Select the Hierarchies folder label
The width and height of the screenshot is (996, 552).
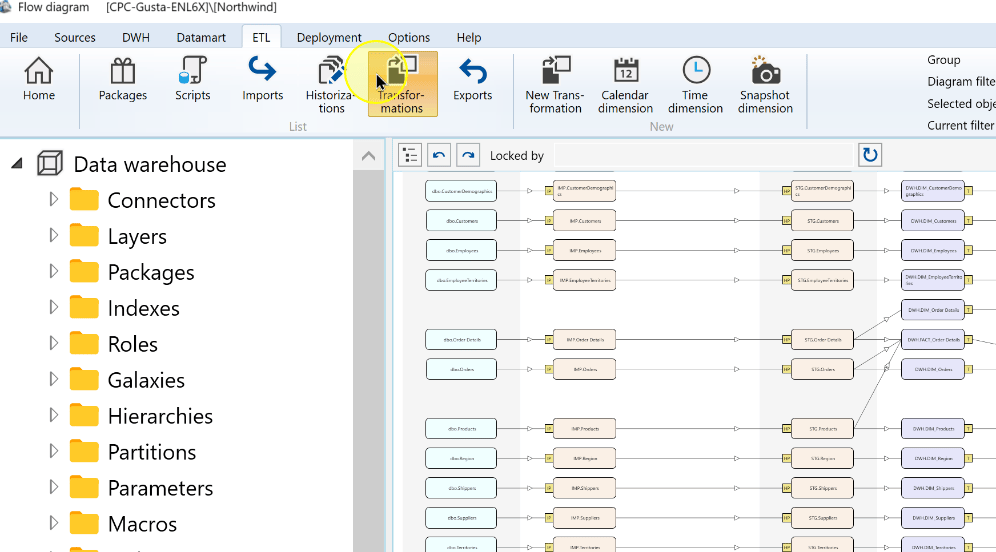pyautogui.click(x=160, y=416)
